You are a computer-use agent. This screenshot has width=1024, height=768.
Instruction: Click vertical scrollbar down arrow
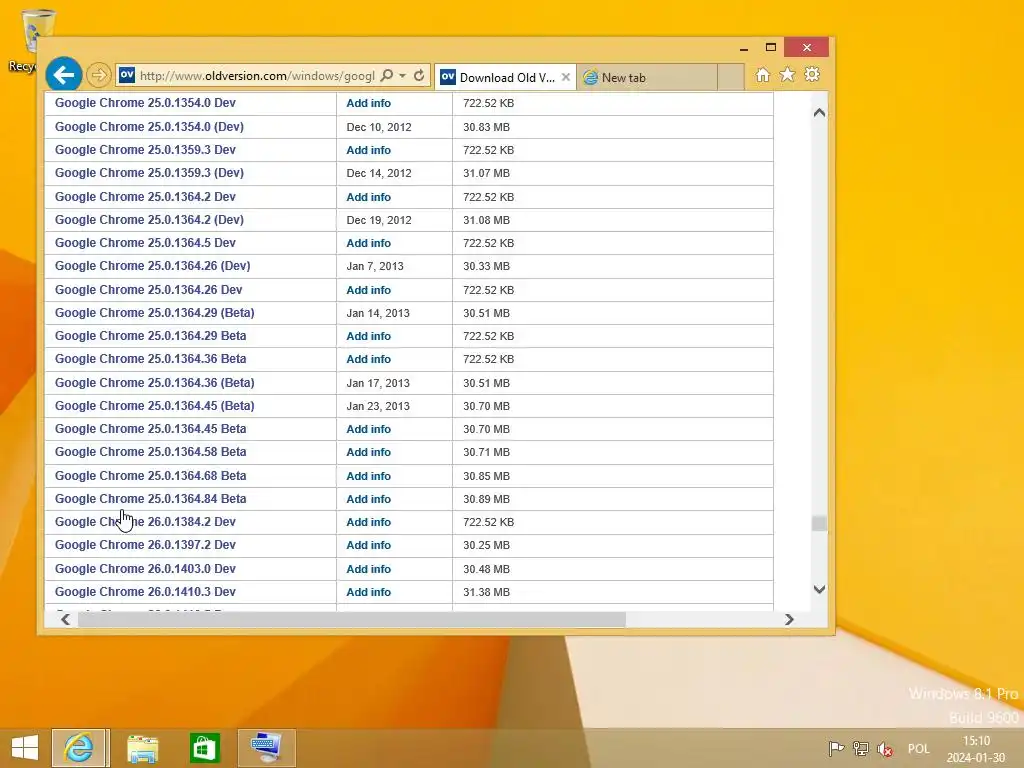tap(820, 589)
